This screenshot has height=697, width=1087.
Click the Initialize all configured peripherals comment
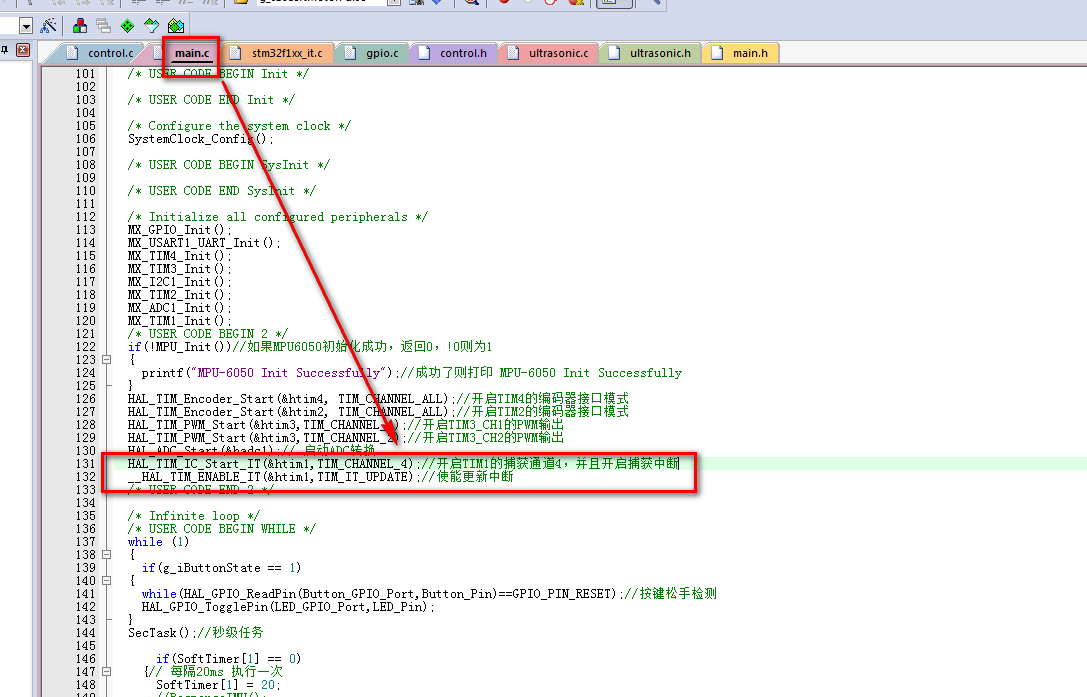click(x=278, y=217)
